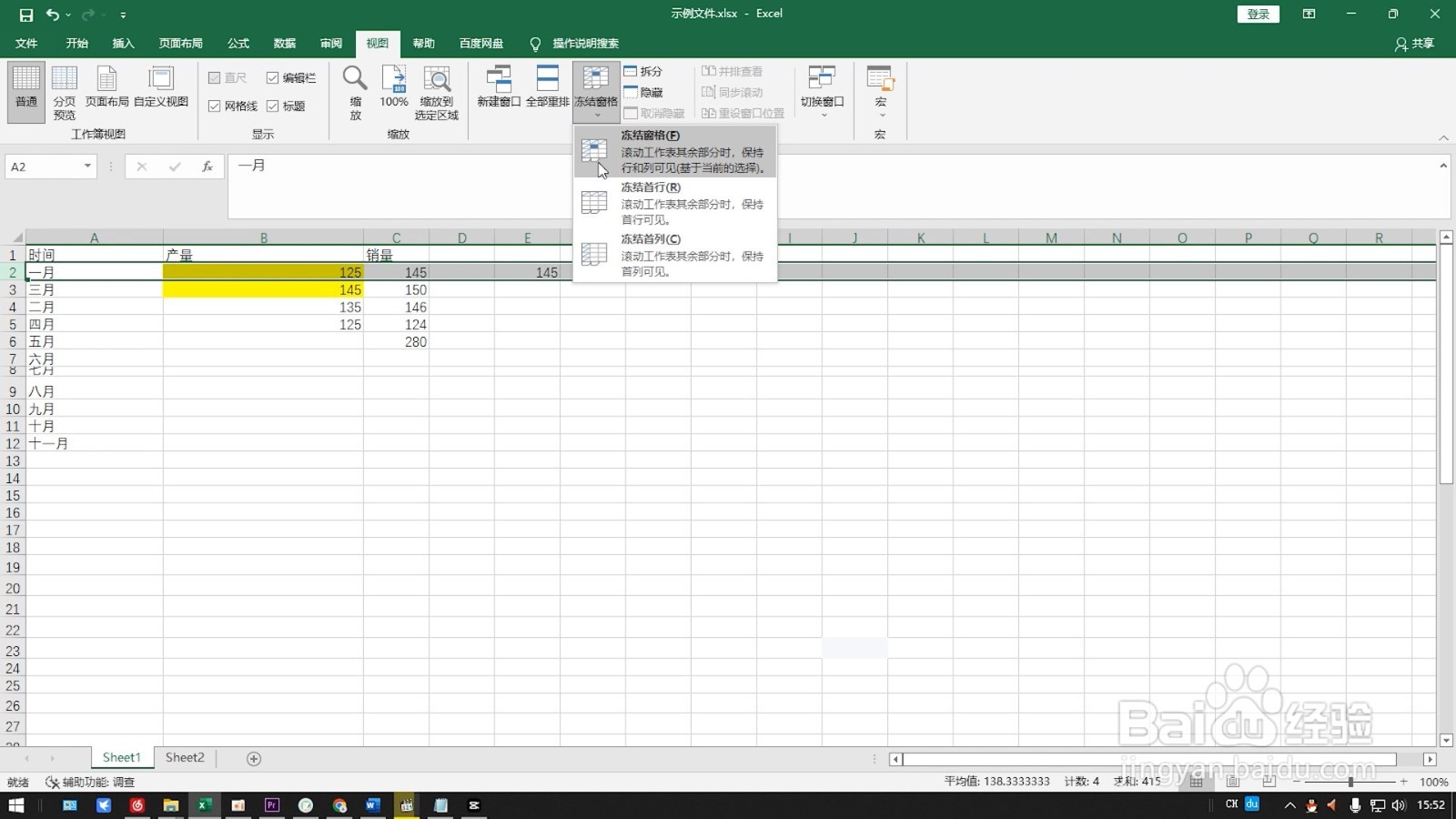Open the Windows Start menu

16,805
